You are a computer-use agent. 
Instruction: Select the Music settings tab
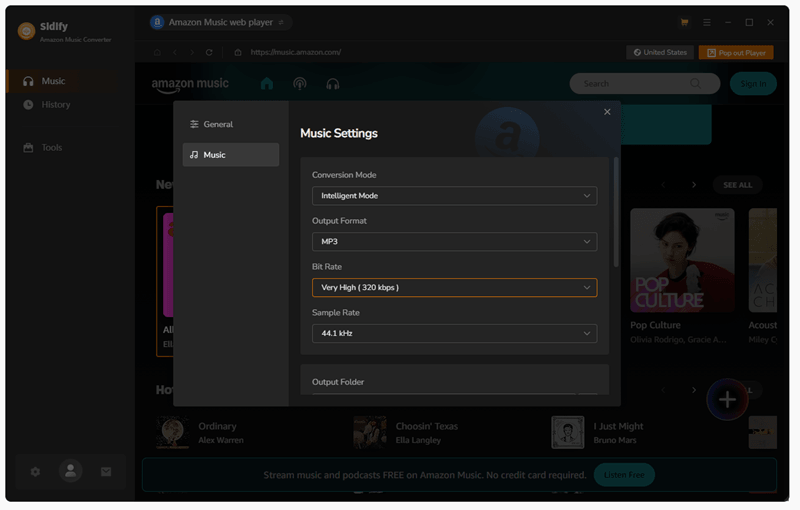[x=231, y=155]
